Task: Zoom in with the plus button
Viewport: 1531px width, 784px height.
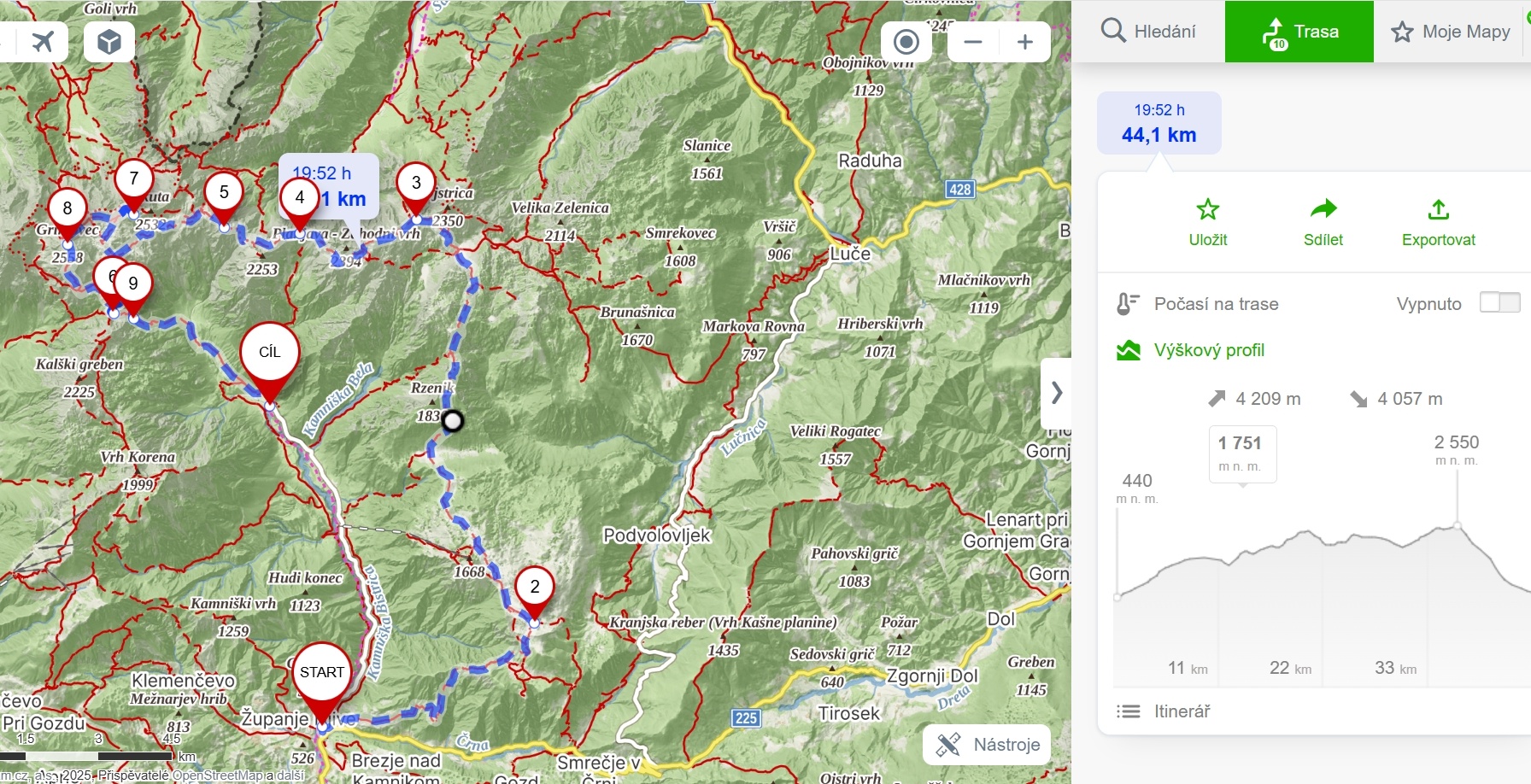Action: pyautogui.click(x=1025, y=42)
